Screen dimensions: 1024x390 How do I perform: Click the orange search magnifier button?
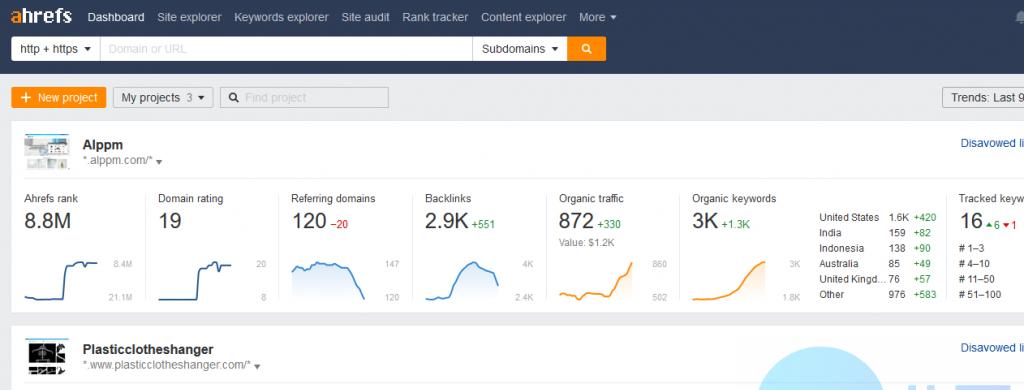click(586, 49)
